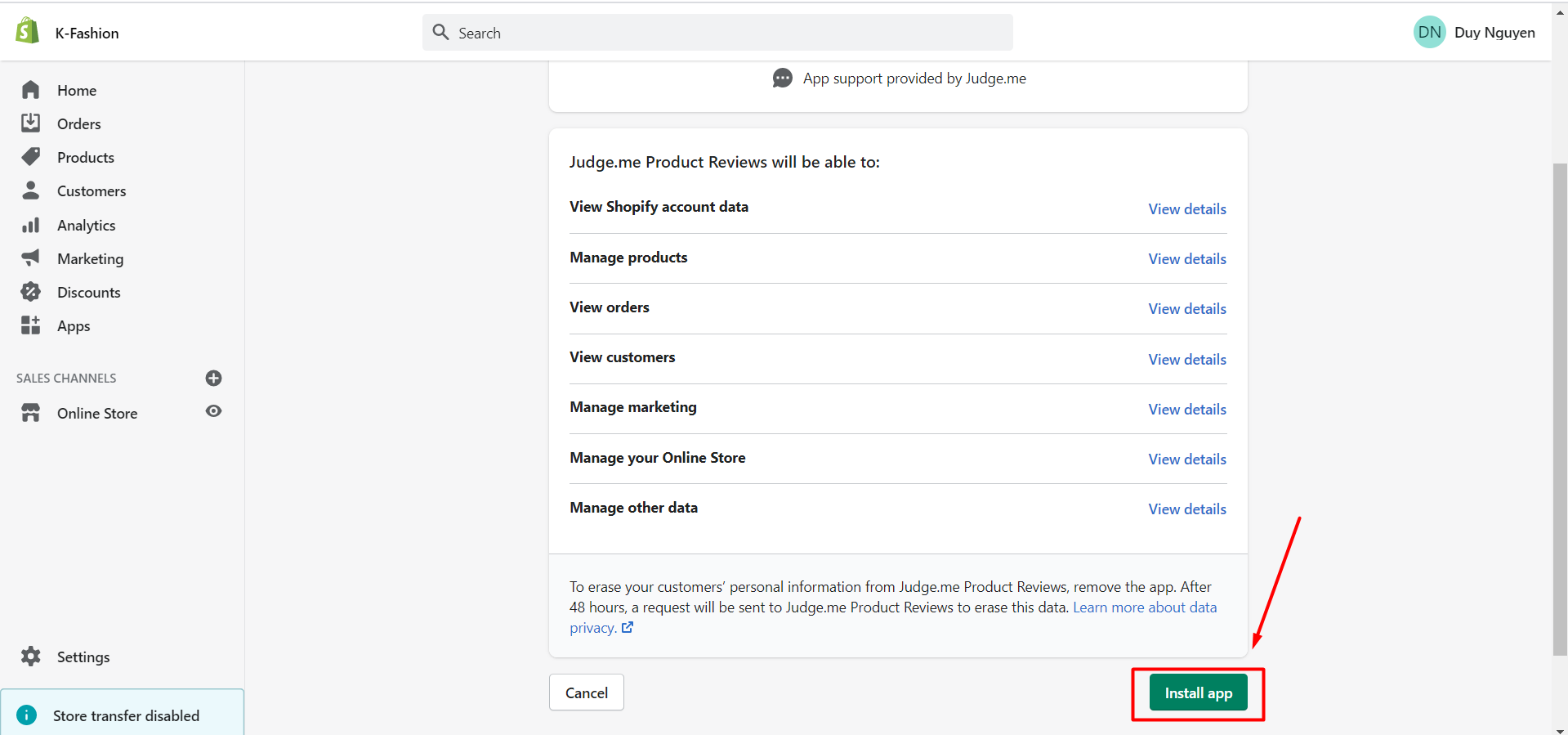1568x735 pixels.
Task: Click the scrollbar down arrow
Action: (x=1560, y=730)
